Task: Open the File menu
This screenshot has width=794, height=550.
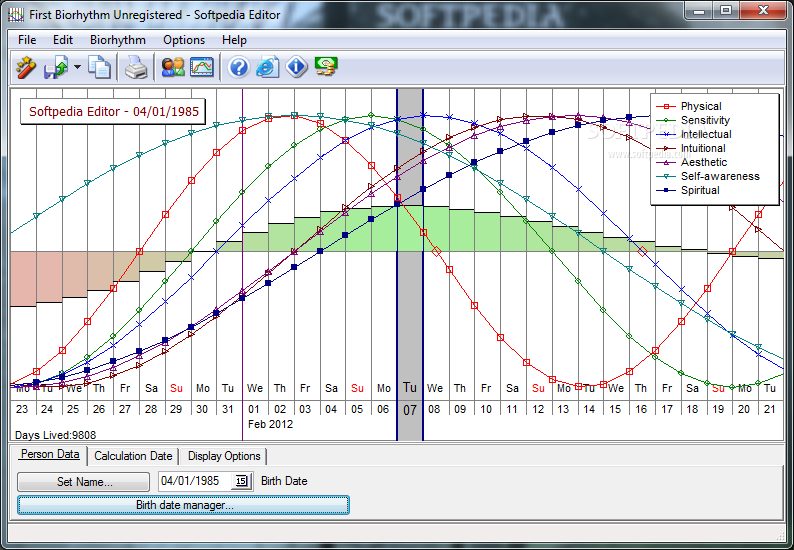Action: click(x=27, y=40)
